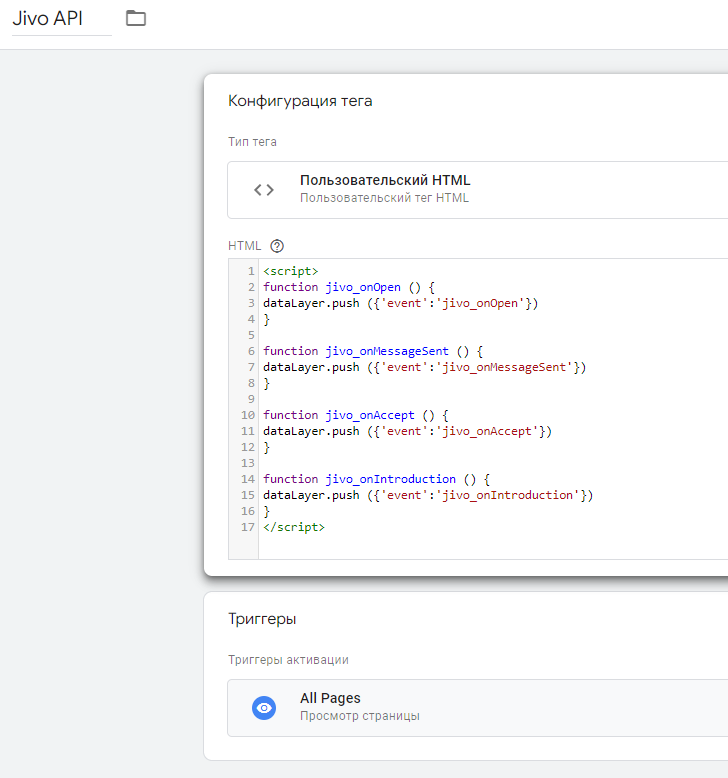The height and width of the screenshot is (778, 728).
Task: Click the Триггеры section heading
Action: (x=262, y=619)
